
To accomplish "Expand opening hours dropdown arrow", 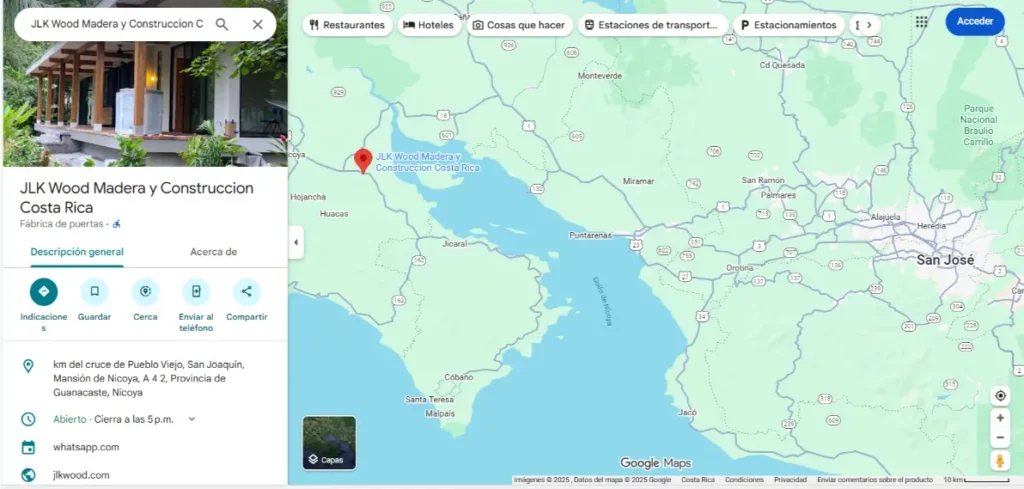I will [x=192, y=419].
